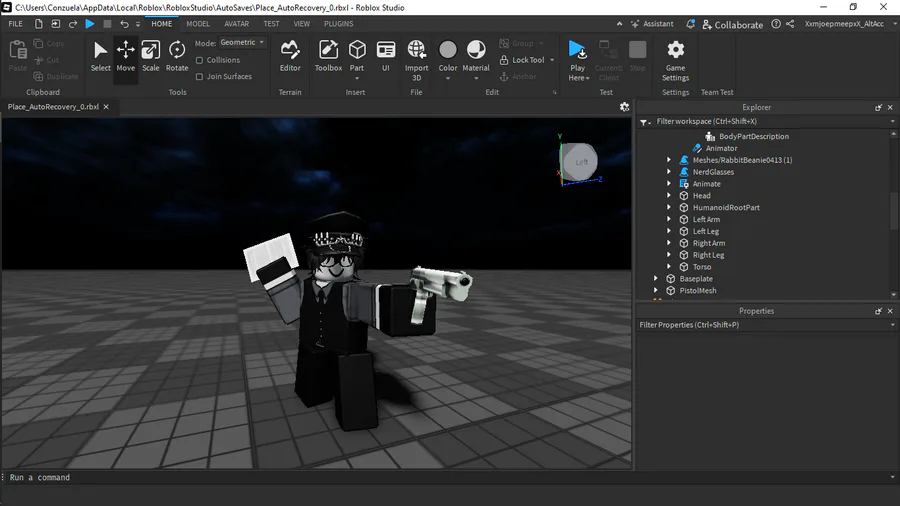This screenshot has width=900, height=506.
Task: Undock the Properties panel
Action: pos(878,311)
